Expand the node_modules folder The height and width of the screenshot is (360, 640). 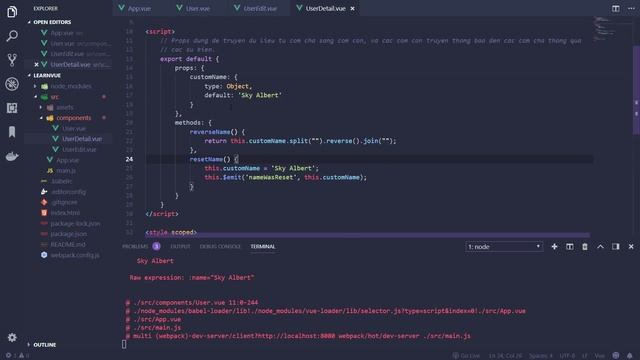(71, 86)
